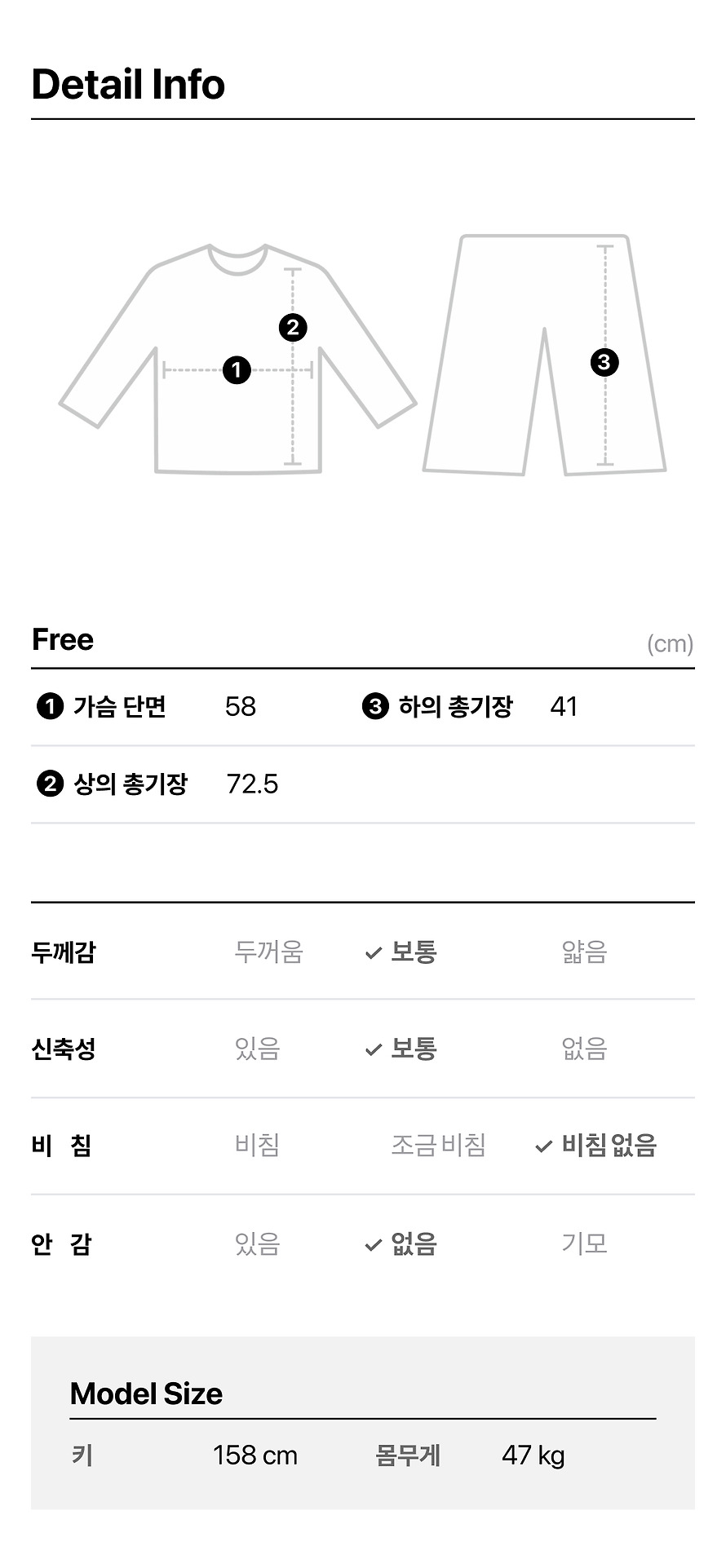Click the shorts outline illustration

[x=545, y=355]
